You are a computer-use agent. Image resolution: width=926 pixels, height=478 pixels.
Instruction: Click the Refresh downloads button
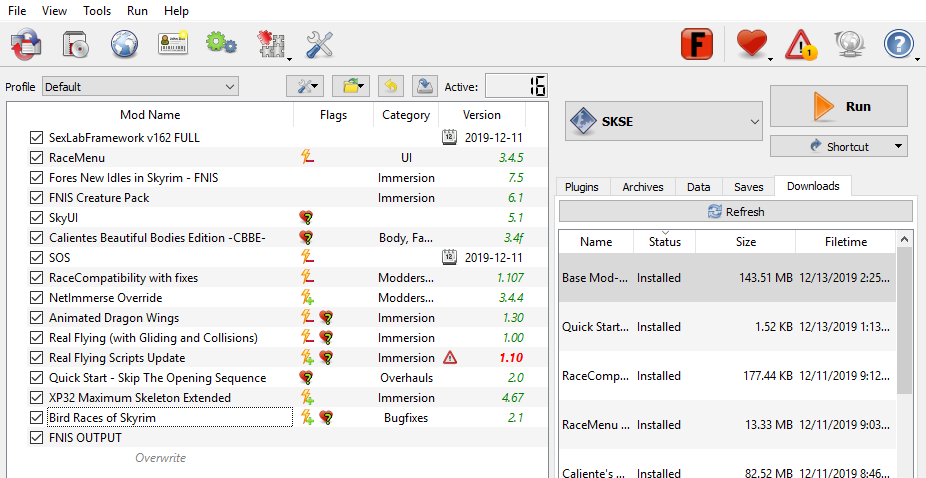736,212
